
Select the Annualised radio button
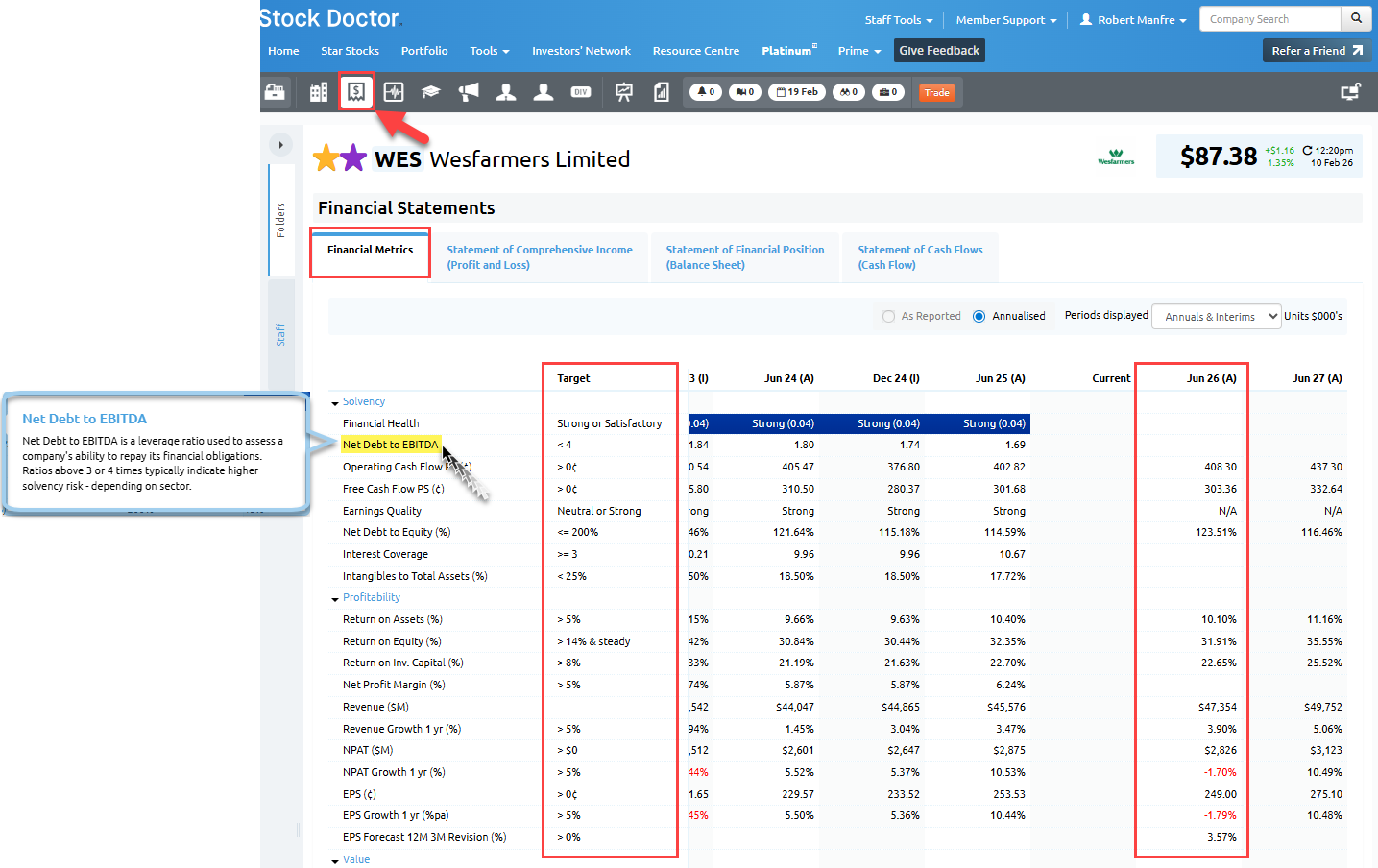click(979, 316)
